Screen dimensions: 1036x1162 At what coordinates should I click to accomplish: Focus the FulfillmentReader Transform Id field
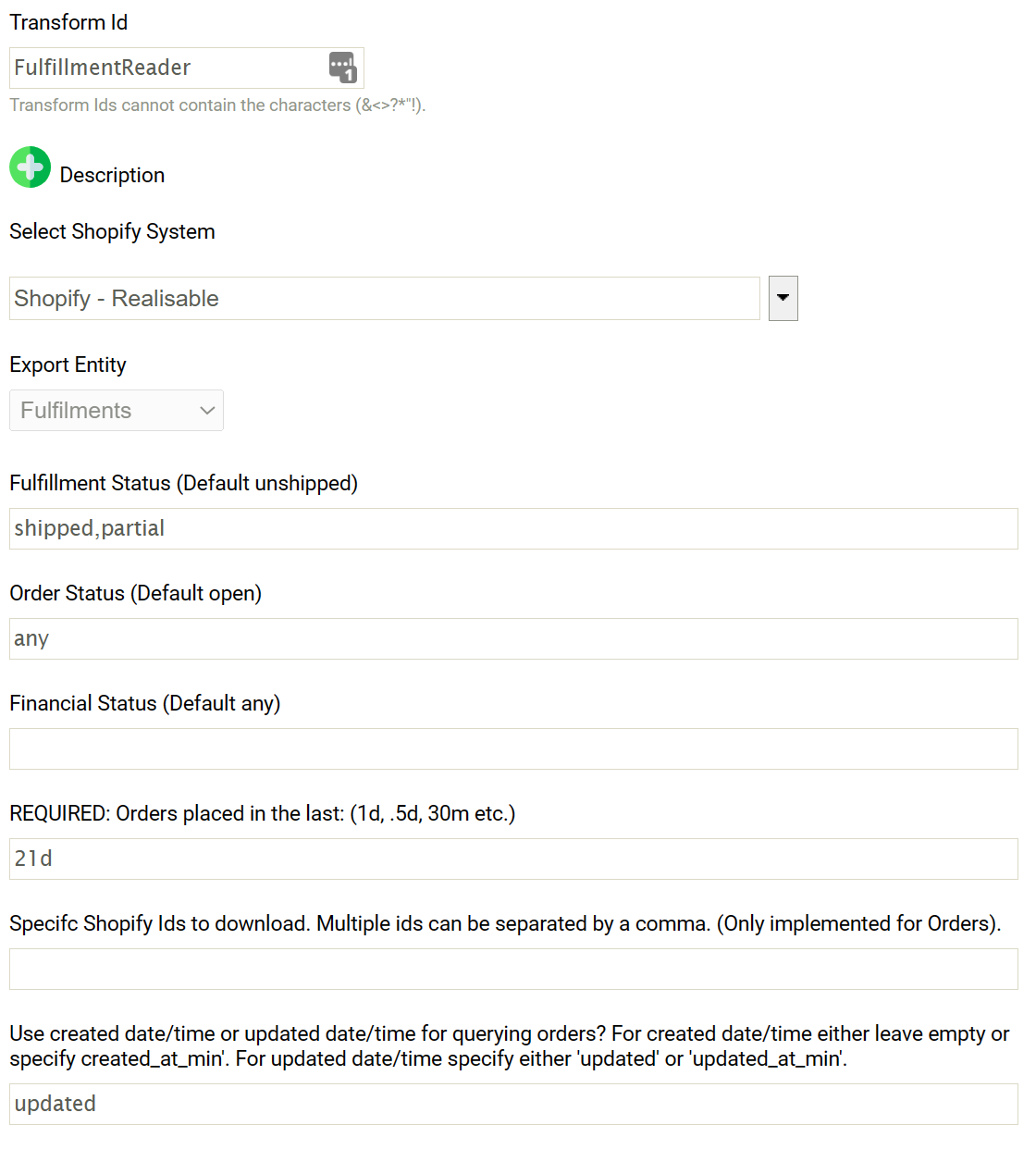coord(166,68)
